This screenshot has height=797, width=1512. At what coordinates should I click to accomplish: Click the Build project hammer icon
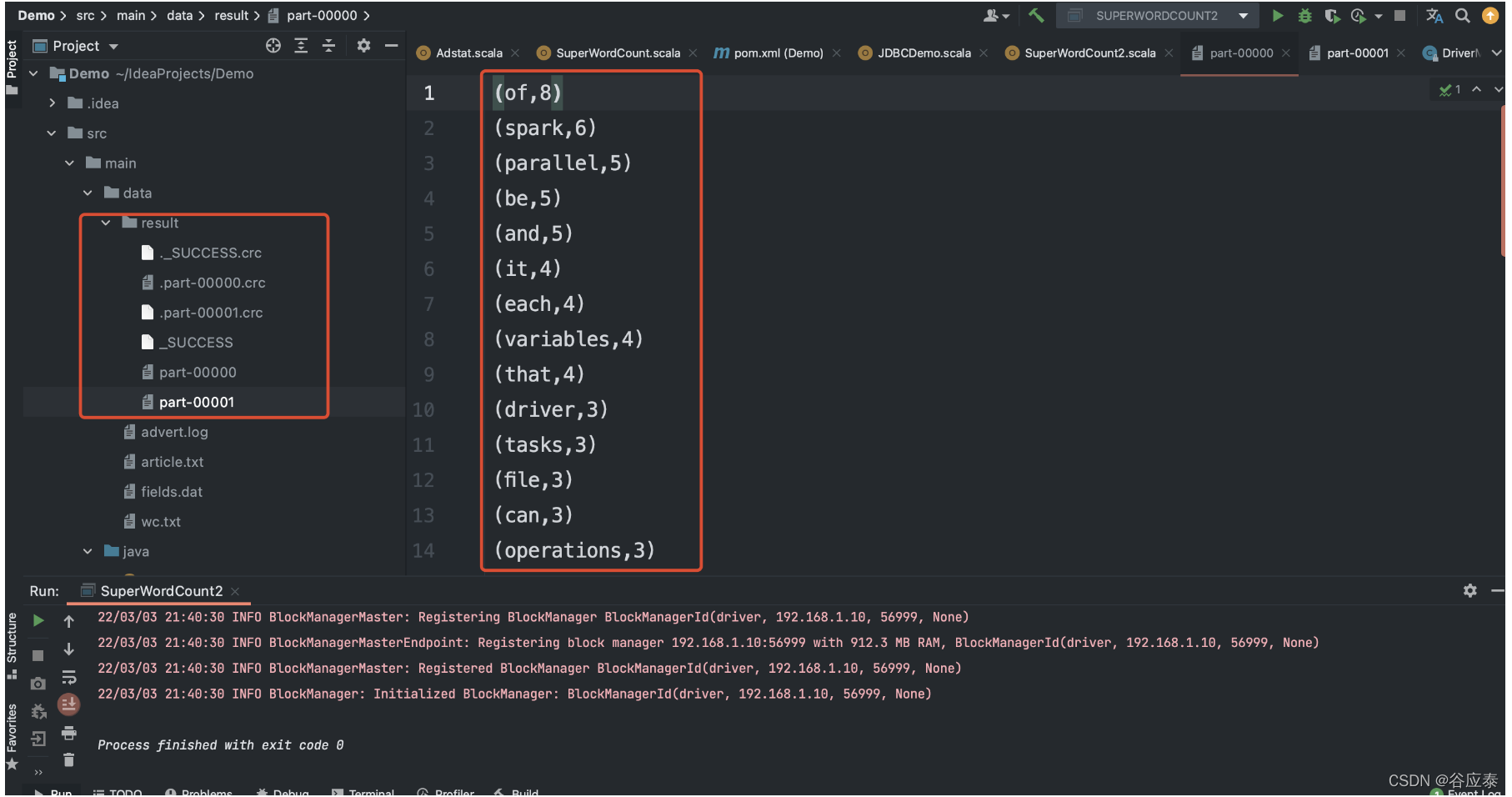(1036, 15)
